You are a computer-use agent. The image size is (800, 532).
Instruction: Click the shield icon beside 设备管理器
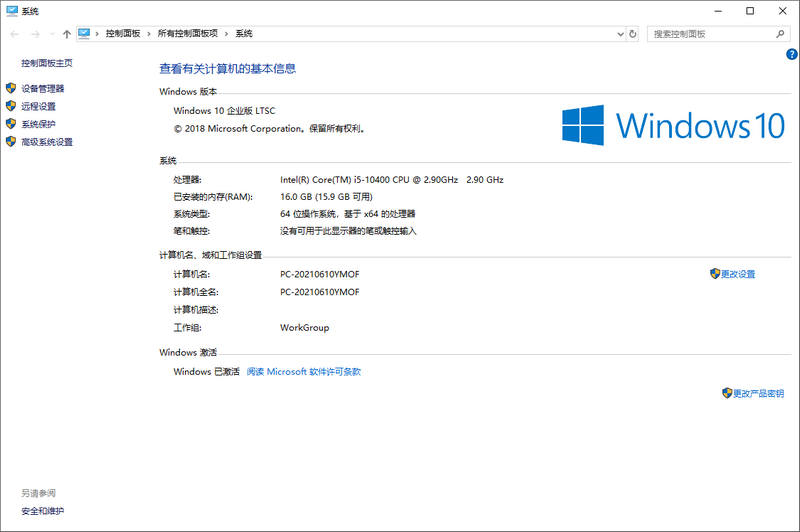click(11, 88)
